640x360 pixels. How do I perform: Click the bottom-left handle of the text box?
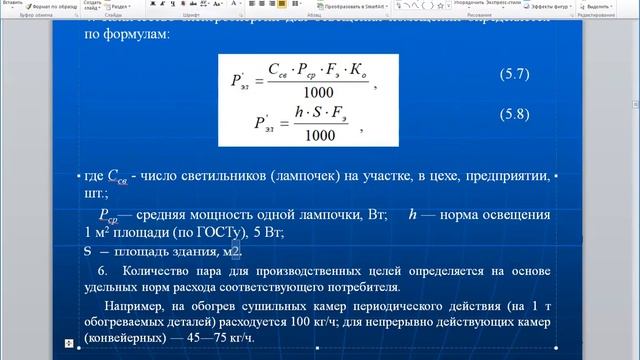[79, 348]
